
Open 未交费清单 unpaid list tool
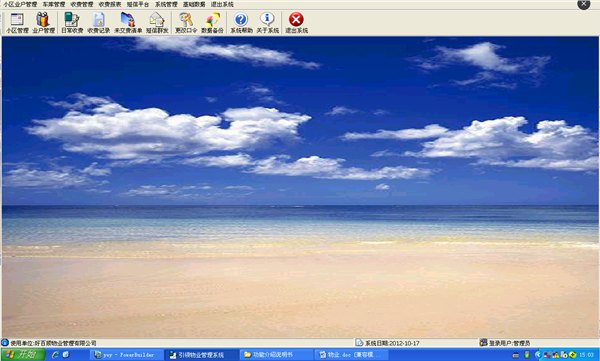click(x=128, y=23)
